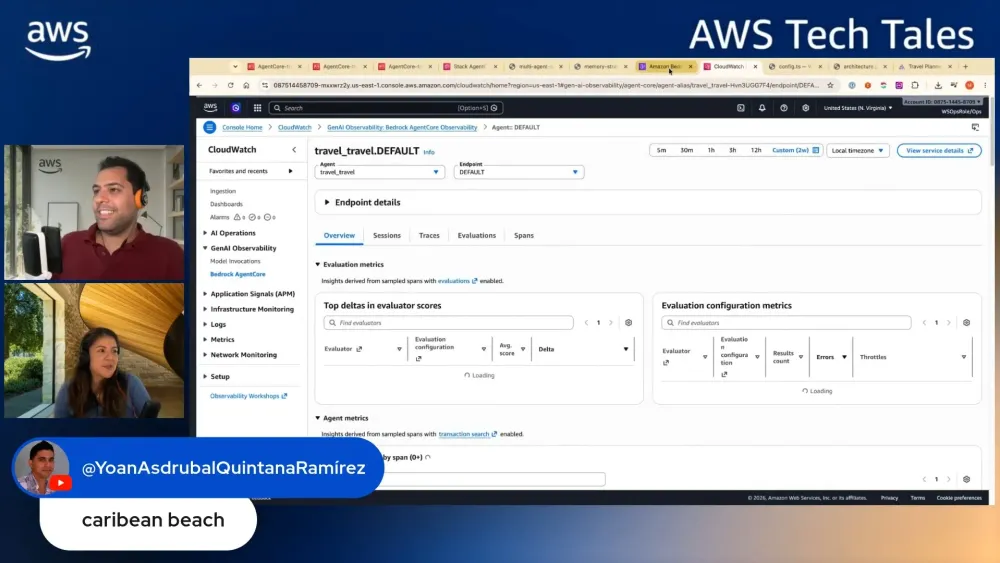1000x563 pixels.
Task: Open the custom time range calendar icon
Action: click(x=816, y=150)
